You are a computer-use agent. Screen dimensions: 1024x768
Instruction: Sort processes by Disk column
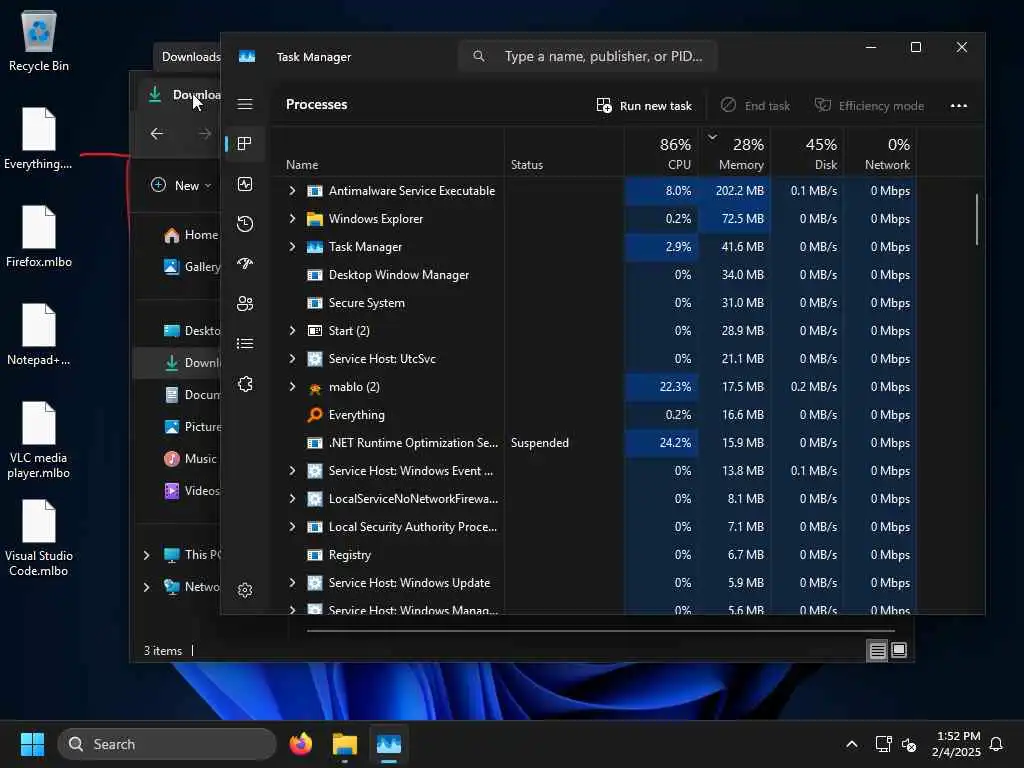point(808,153)
